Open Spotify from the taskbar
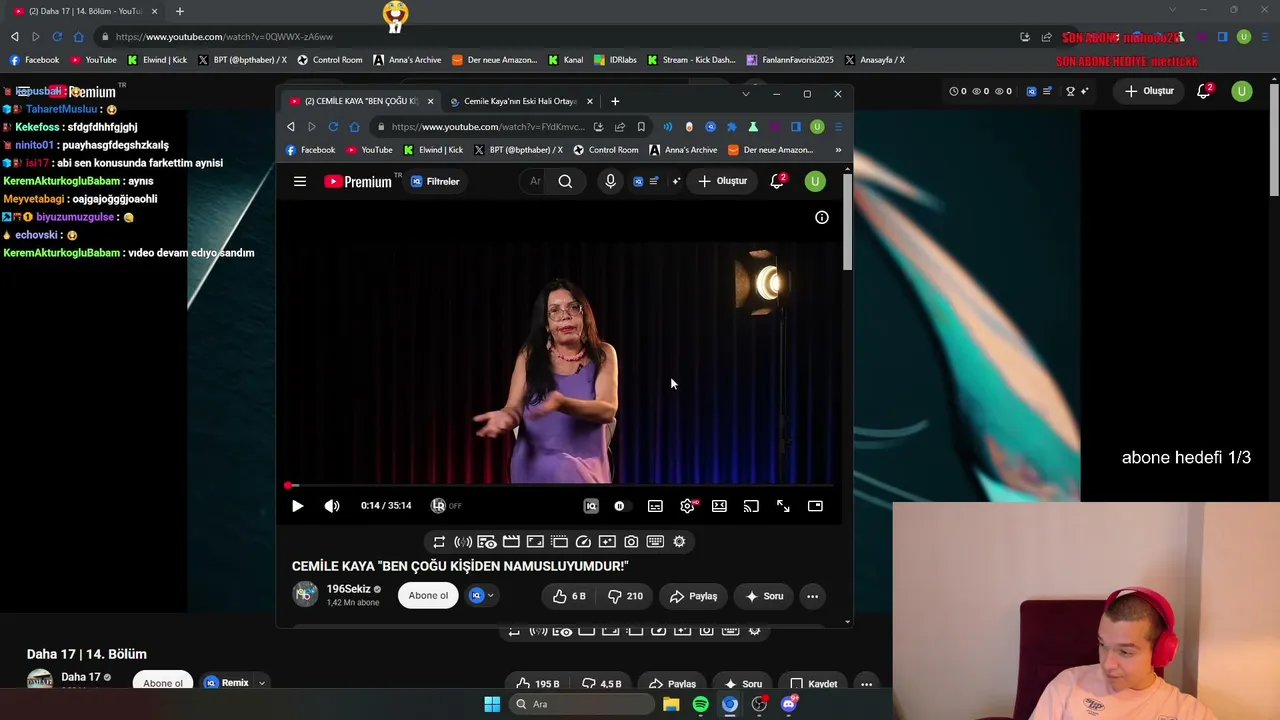 pos(700,704)
